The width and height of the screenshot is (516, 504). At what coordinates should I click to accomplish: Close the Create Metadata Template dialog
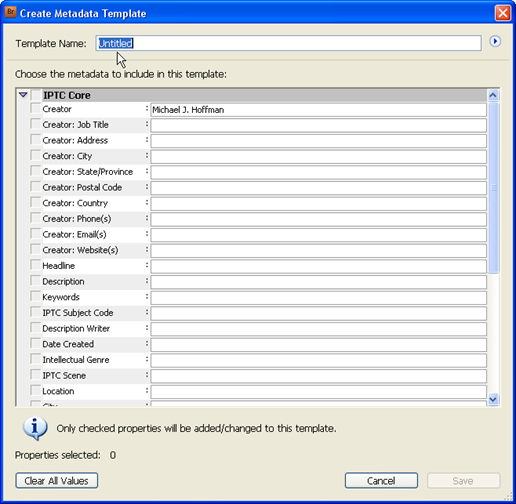click(x=503, y=13)
